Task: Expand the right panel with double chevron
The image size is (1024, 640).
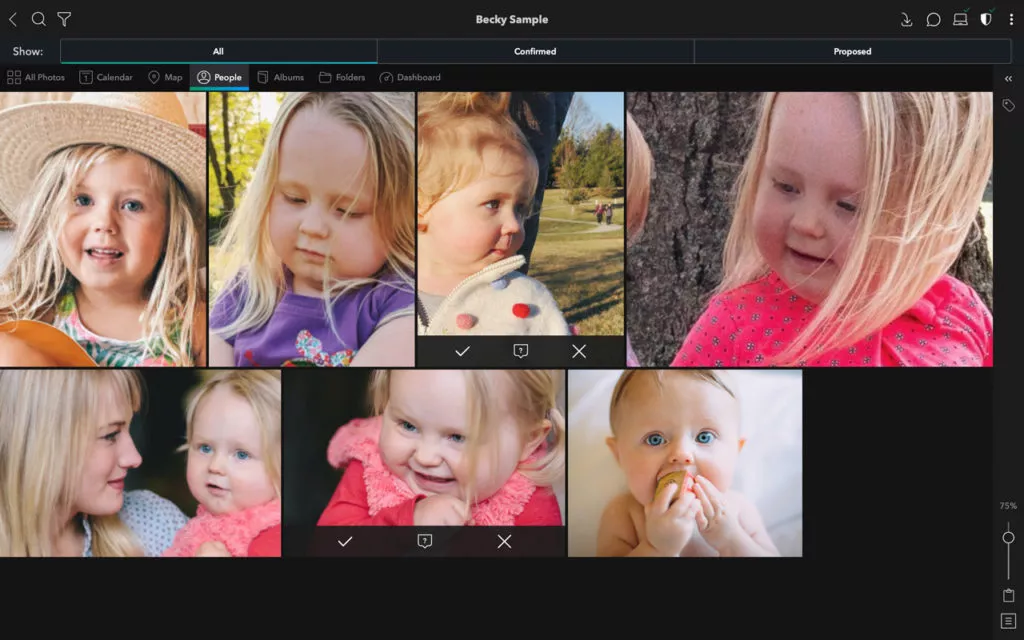Action: 1008,78
